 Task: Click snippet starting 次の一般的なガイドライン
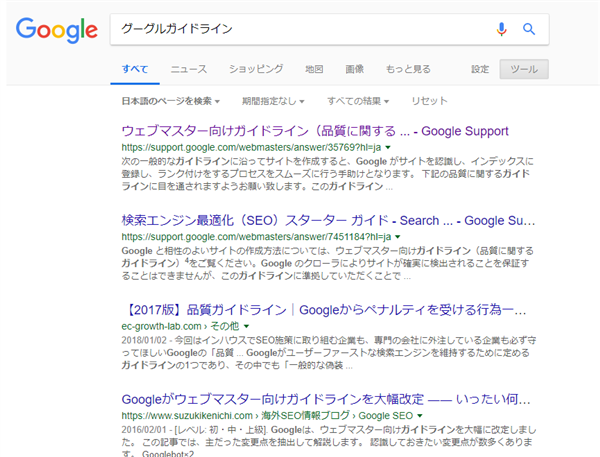328,174
